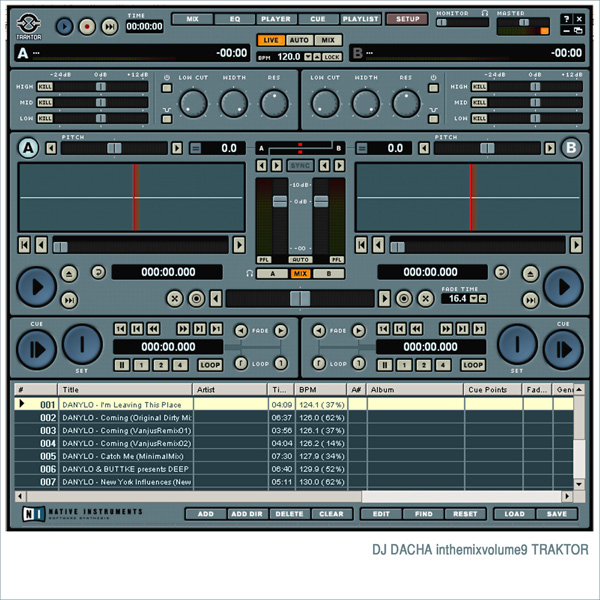Screen dimensions: 600x600
Task: Open the Playlist tab
Action: click(359, 19)
